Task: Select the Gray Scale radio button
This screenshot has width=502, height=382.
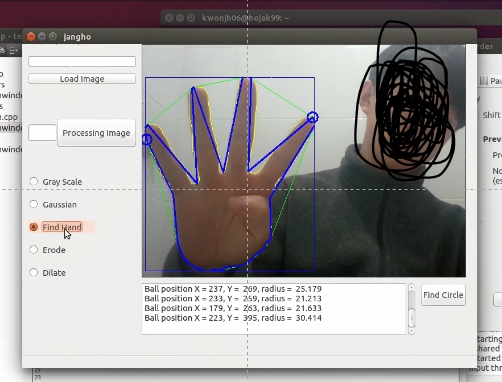Action: tap(33, 181)
